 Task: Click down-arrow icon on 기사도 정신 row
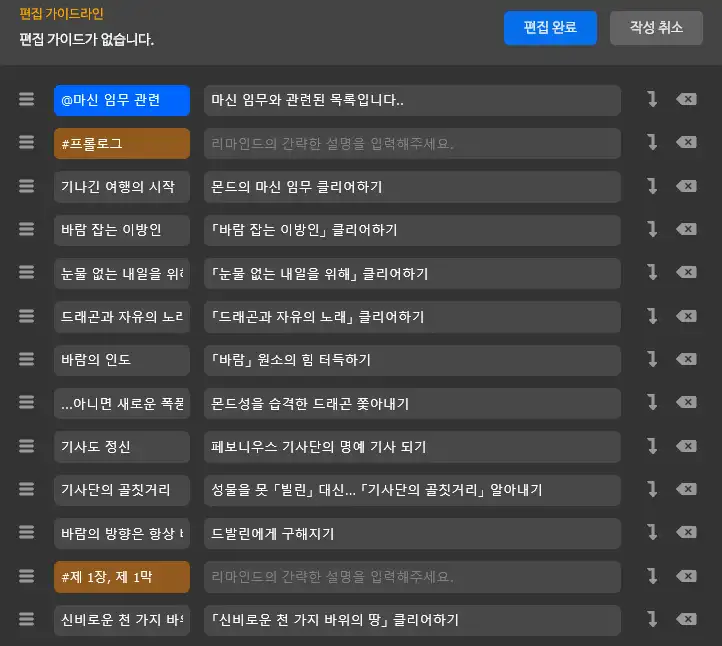tap(652, 446)
